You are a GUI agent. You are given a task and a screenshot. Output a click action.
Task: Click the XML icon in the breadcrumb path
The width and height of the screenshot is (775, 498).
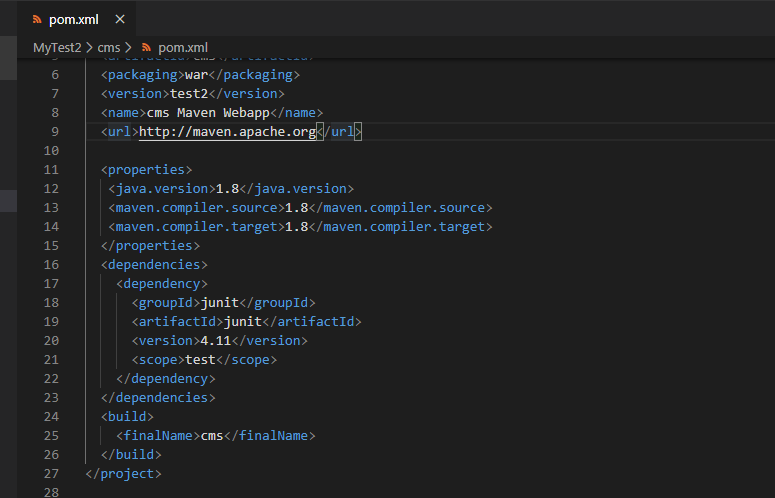pyautogui.click(x=147, y=47)
